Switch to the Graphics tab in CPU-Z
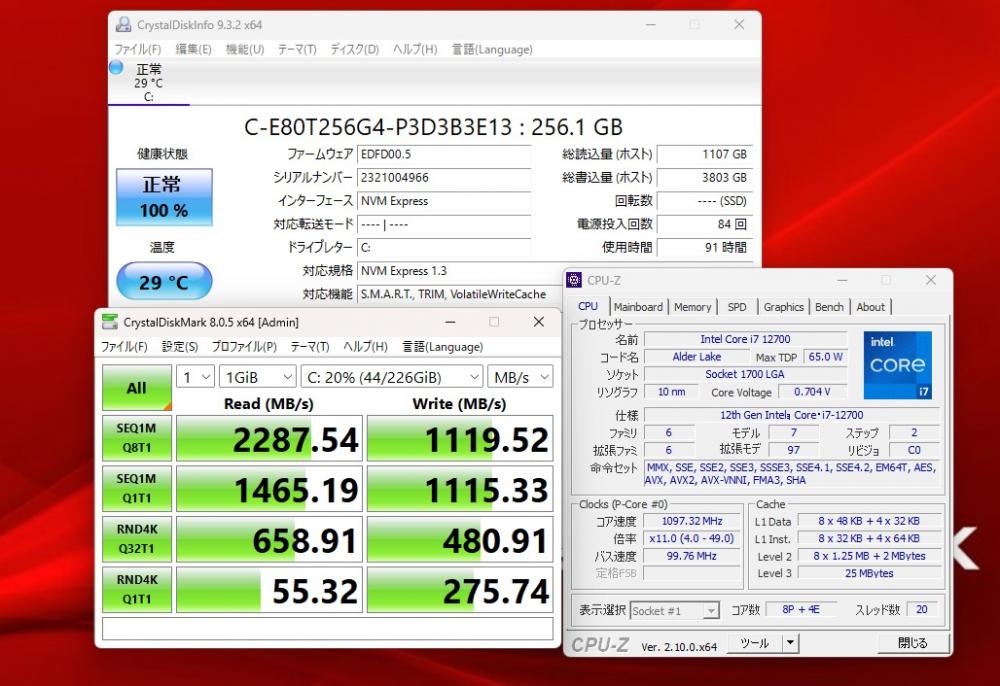This screenshot has height=686, width=1000. tap(783, 307)
